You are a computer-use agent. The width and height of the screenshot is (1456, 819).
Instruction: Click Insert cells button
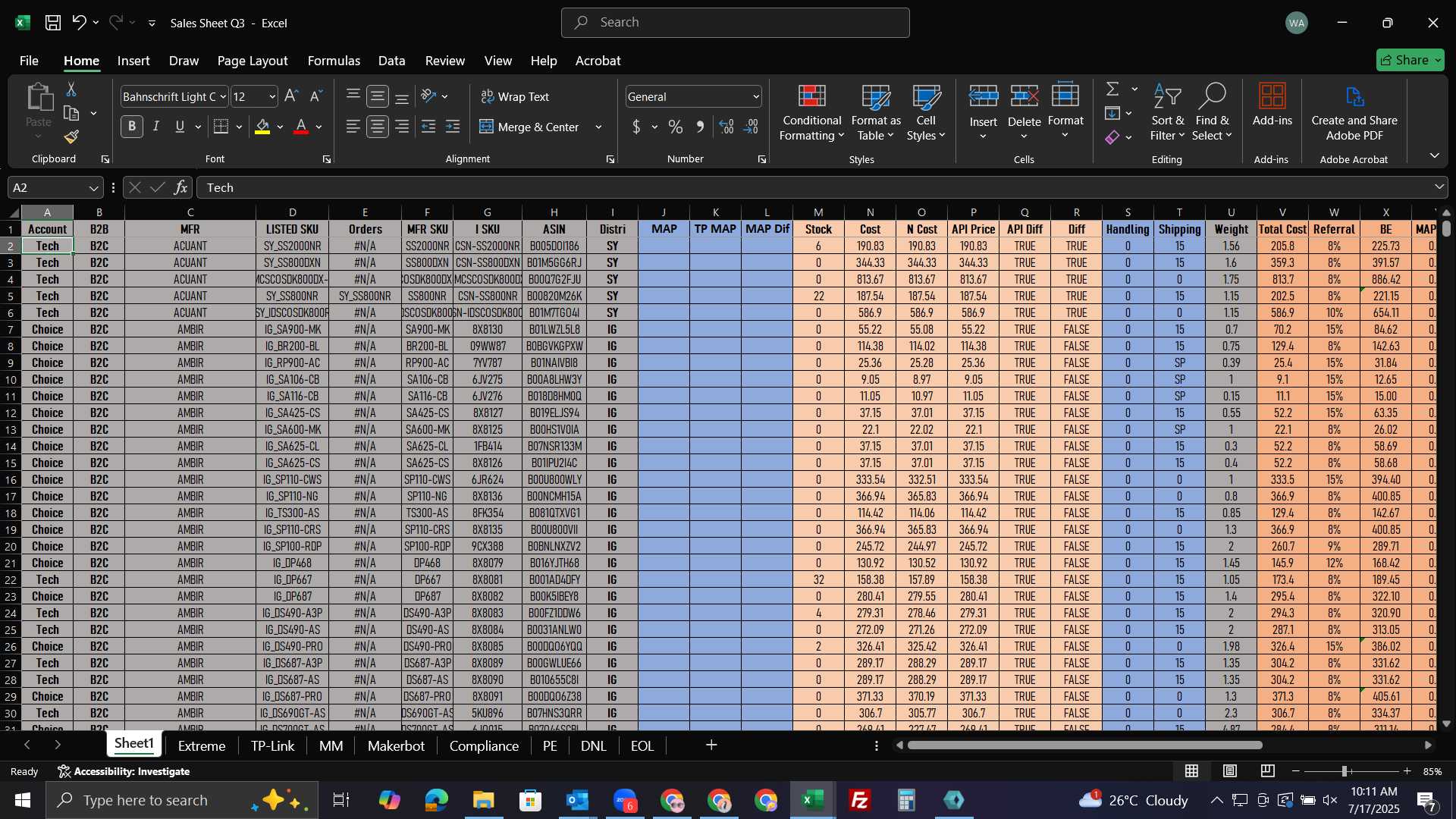click(984, 112)
